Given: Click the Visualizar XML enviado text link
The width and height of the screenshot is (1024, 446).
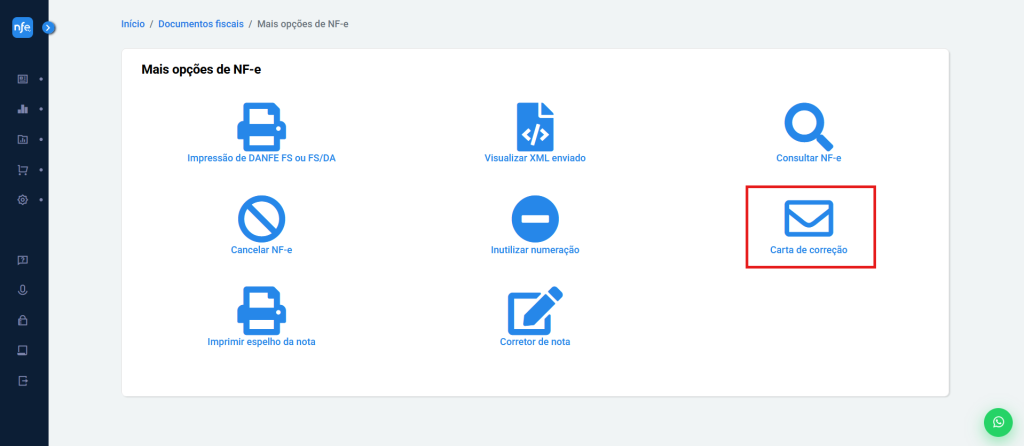Looking at the screenshot, I should click(x=535, y=158).
